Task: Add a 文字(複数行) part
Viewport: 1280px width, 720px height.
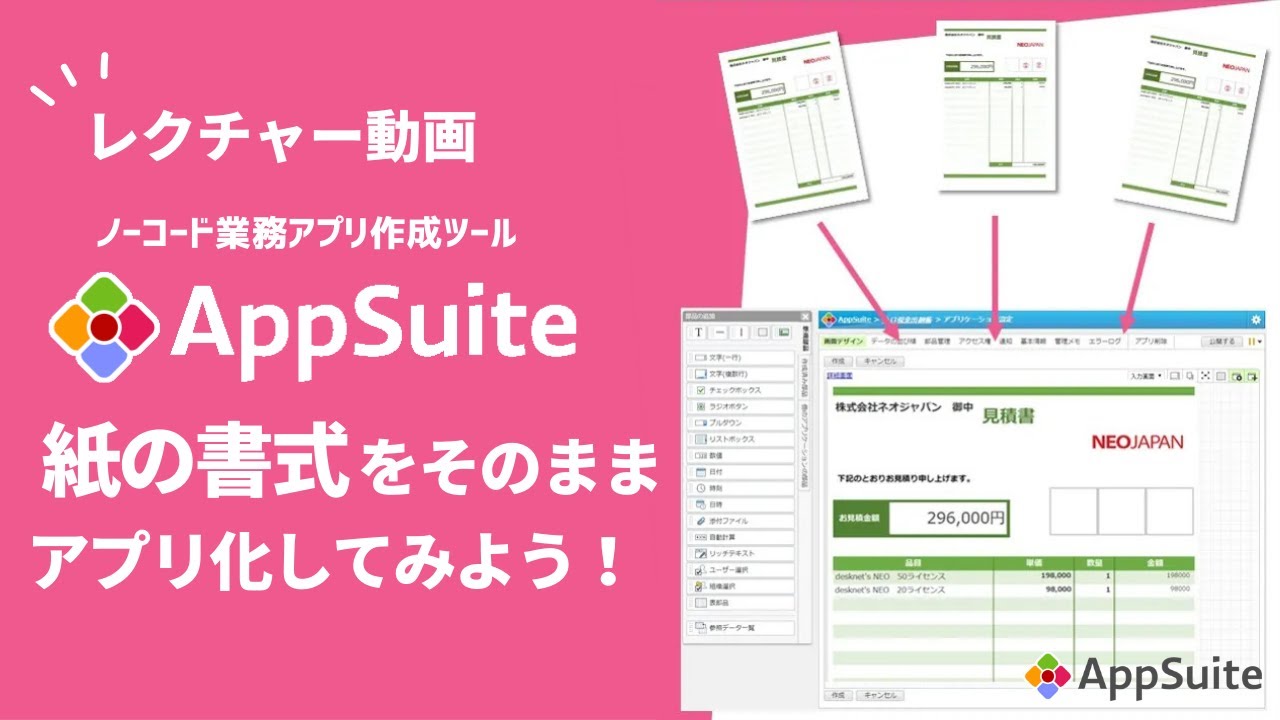Action: 741,374
